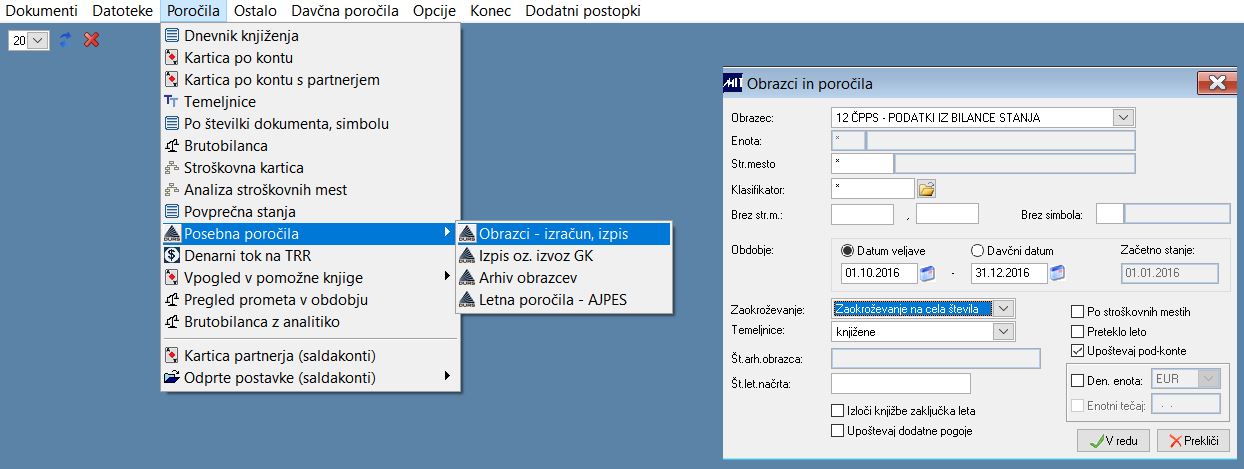
Task: Click the Brez simbola small field
Action: pyautogui.click(x=1110, y=213)
